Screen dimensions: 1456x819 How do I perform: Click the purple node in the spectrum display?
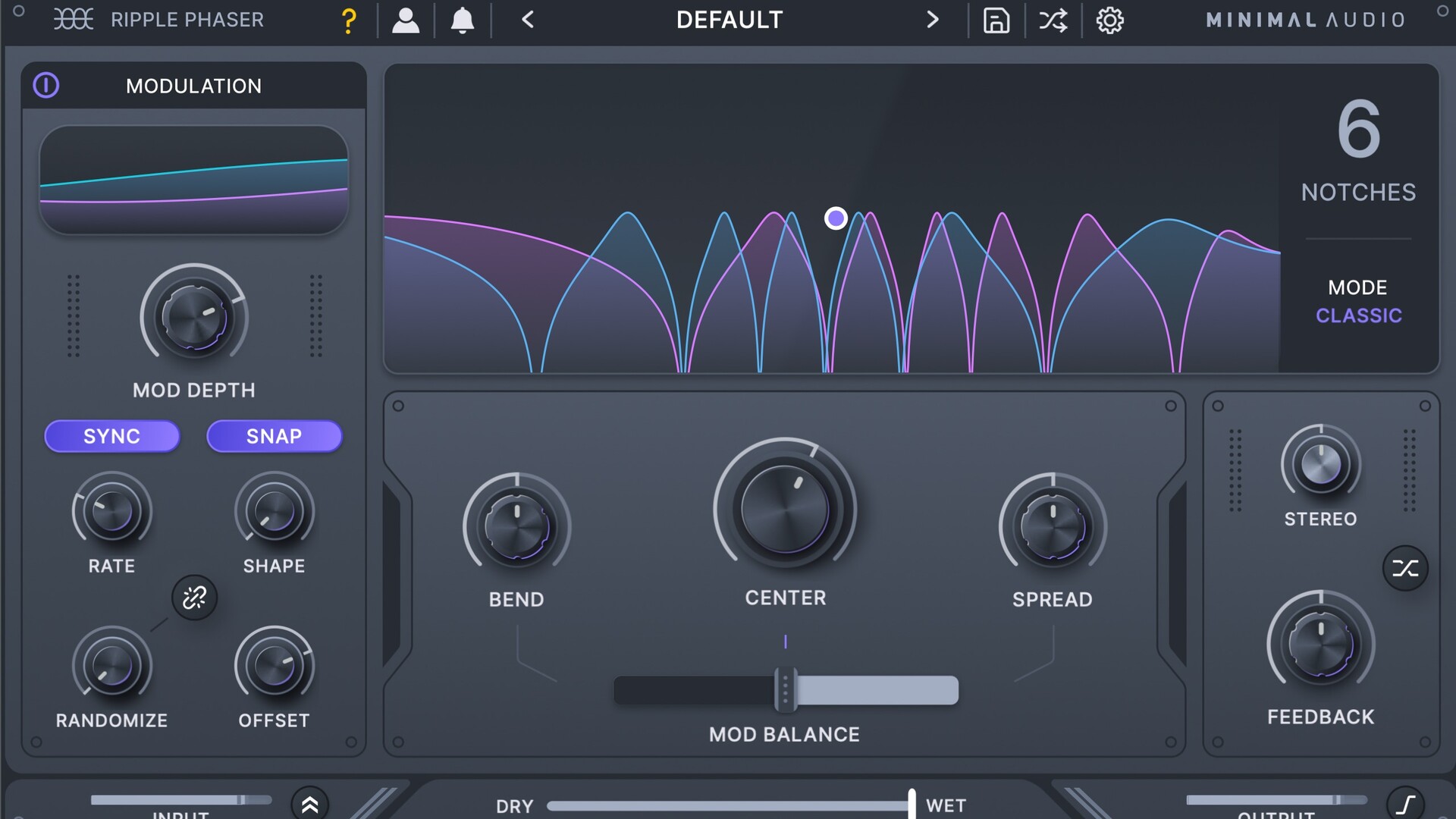tap(836, 218)
